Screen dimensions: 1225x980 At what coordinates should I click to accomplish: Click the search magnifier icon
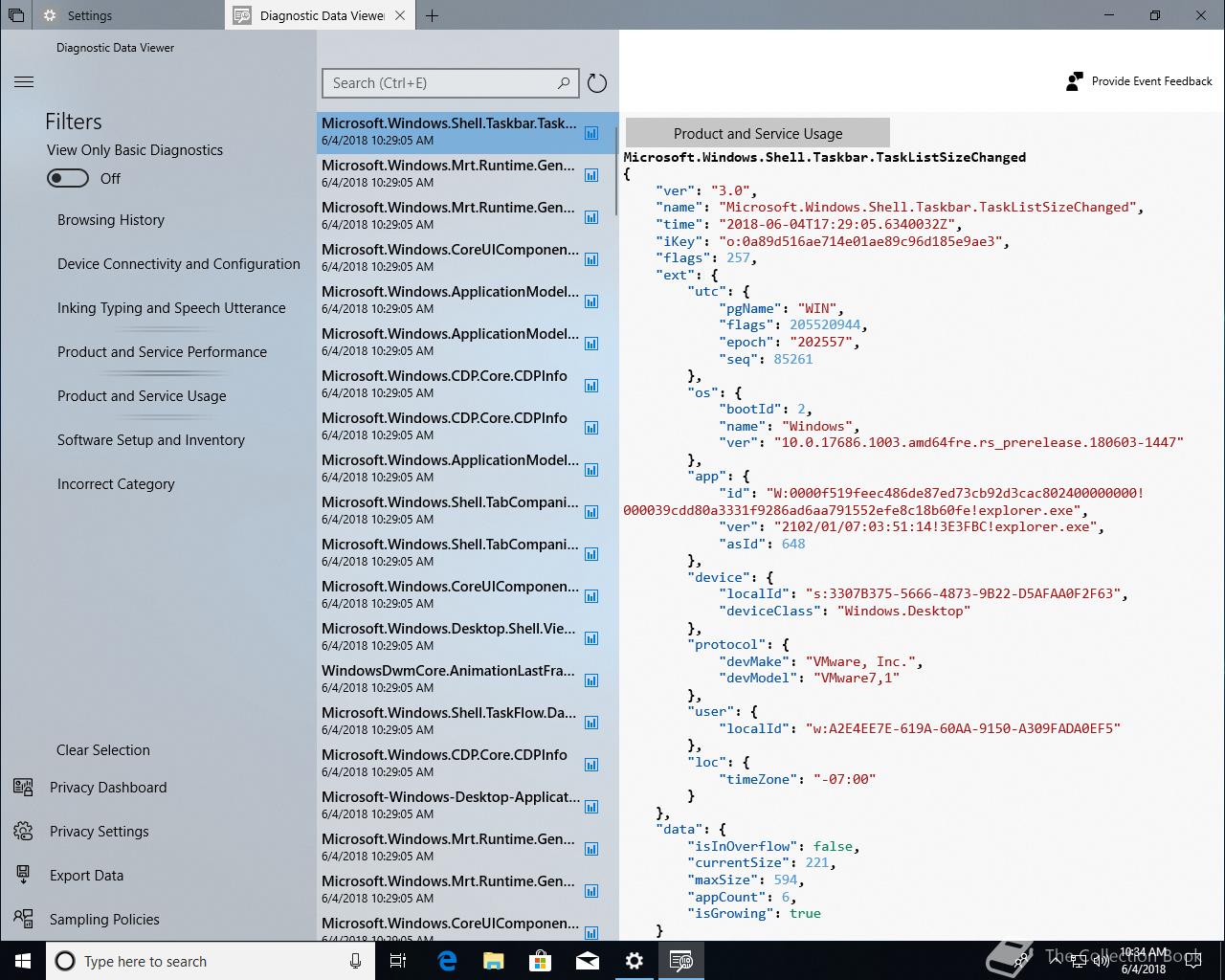(x=564, y=83)
